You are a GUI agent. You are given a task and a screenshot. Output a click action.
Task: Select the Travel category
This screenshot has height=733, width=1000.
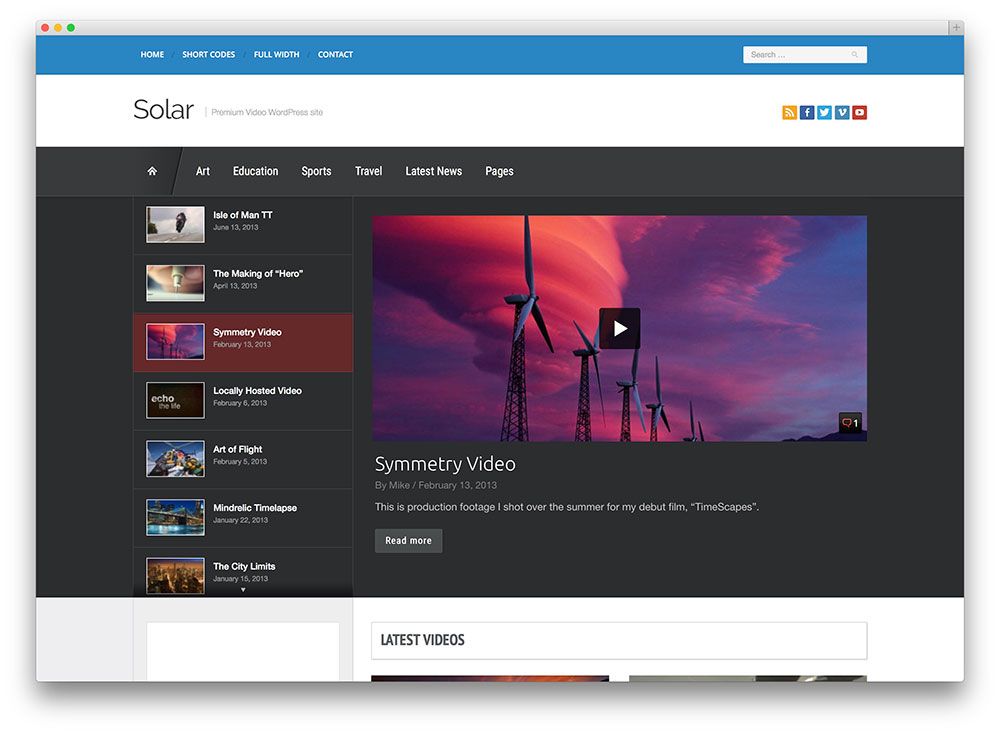tap(369, 171)
